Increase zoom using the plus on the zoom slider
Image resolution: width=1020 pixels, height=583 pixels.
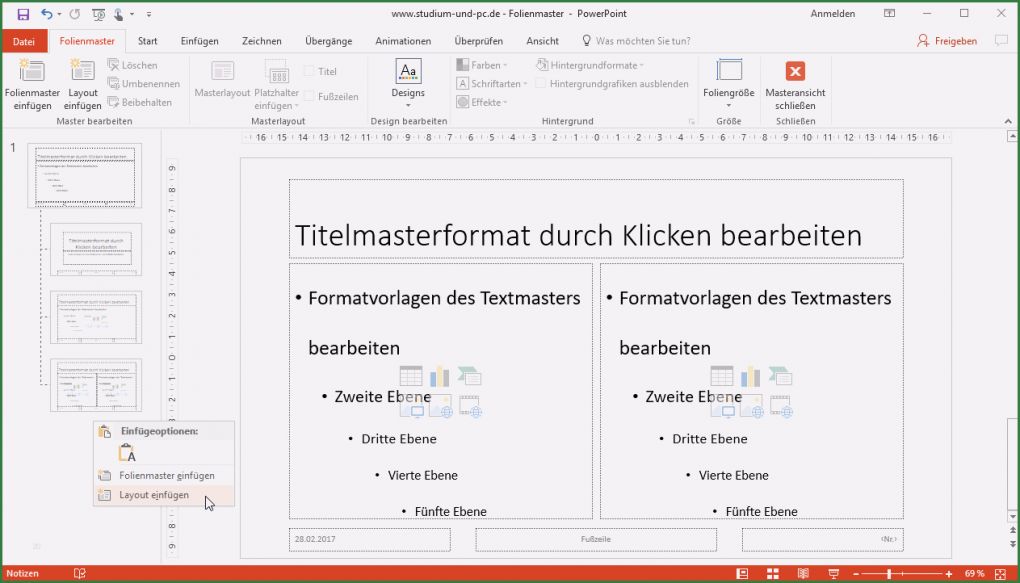click(x=949, y=574)
